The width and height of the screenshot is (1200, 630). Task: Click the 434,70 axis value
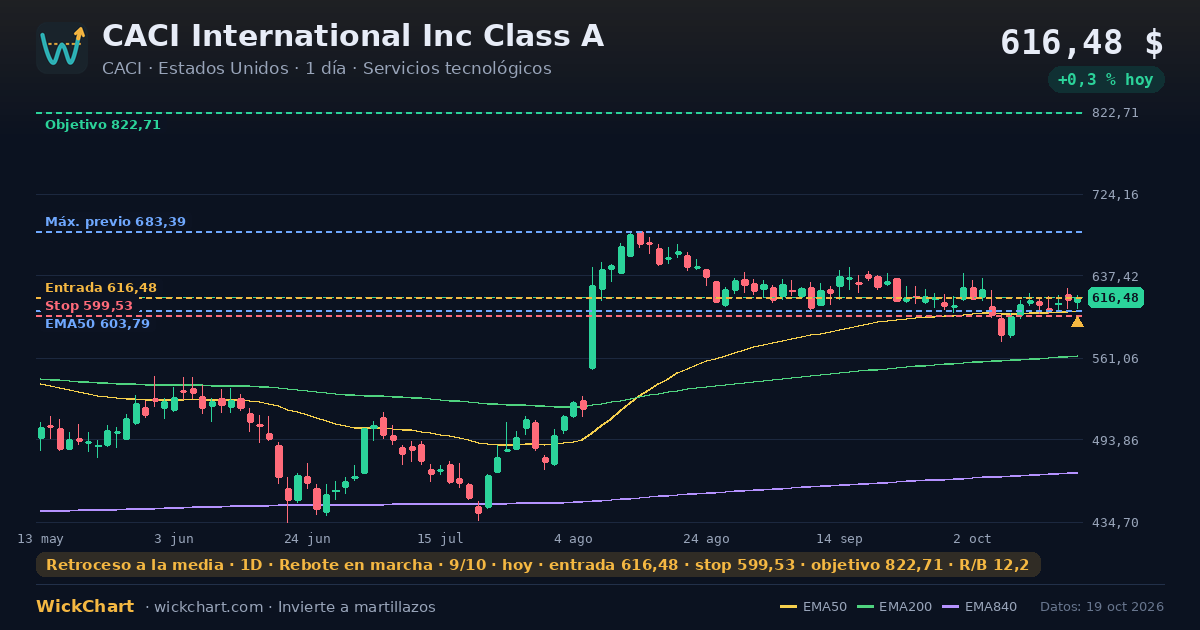tap(1116, 523)
